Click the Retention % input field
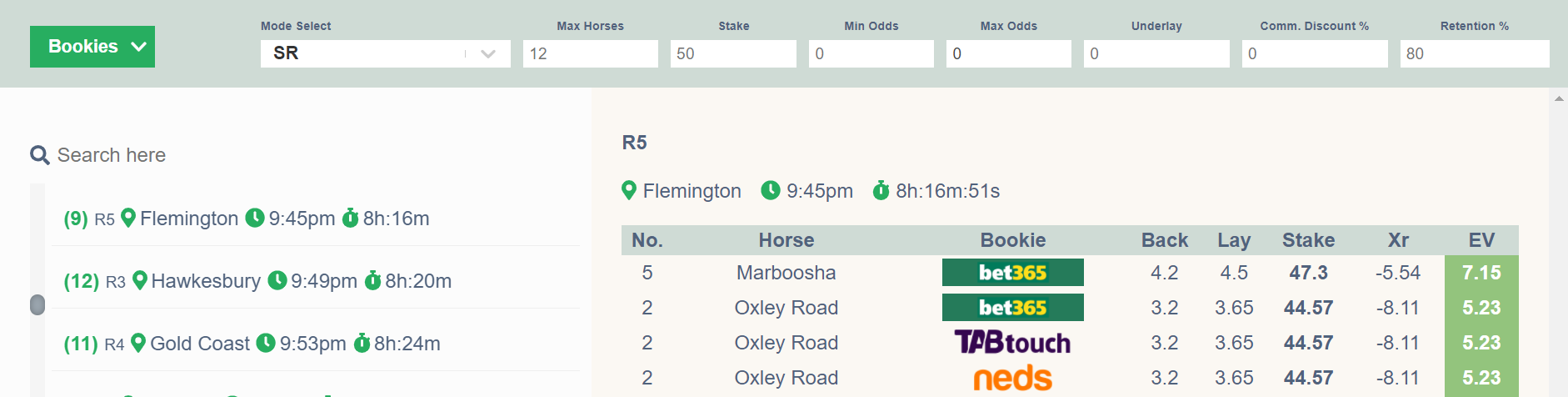 click(x=1474, y=53)
